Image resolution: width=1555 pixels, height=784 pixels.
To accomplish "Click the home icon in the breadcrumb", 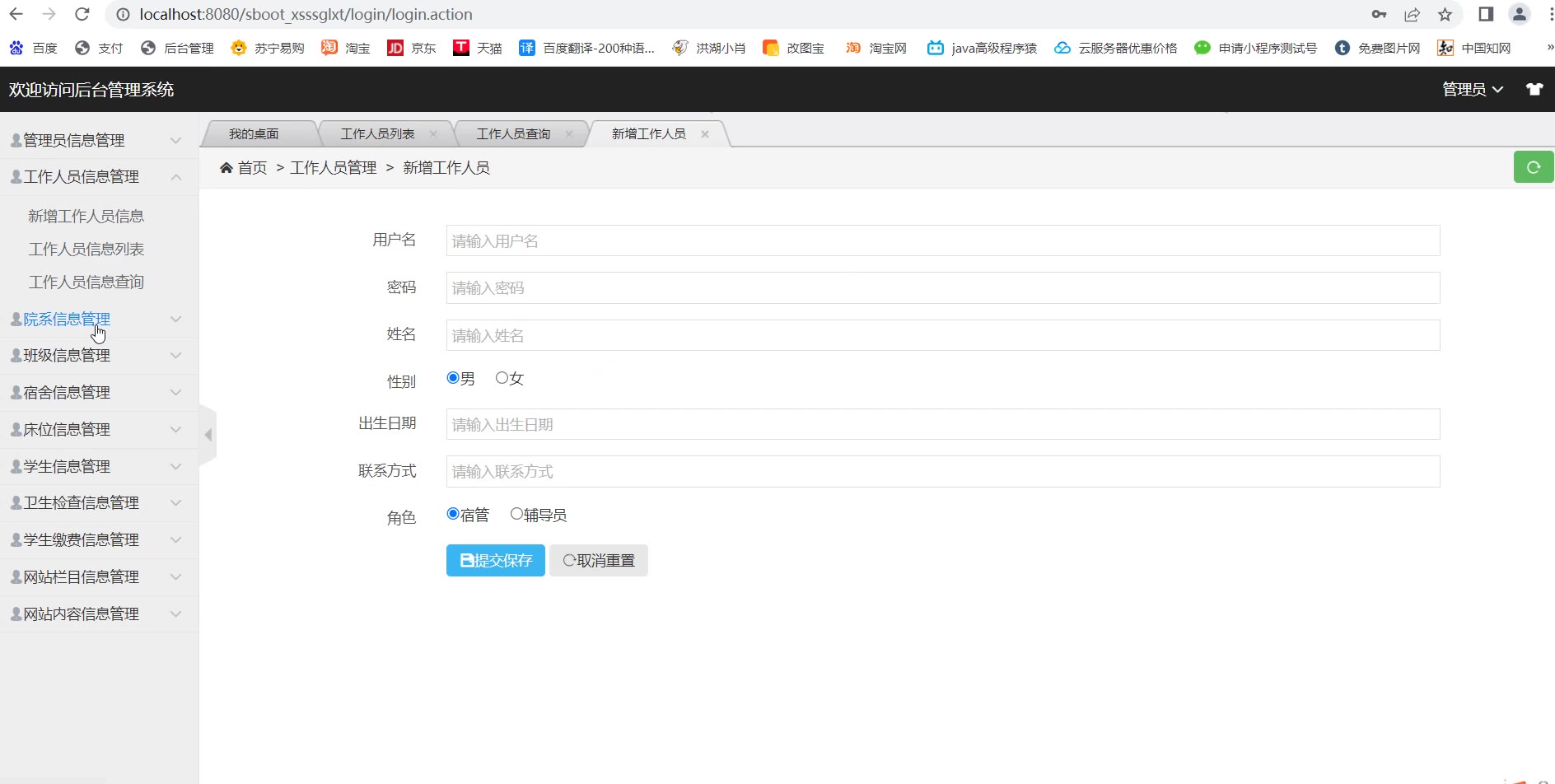I will 226,168.
